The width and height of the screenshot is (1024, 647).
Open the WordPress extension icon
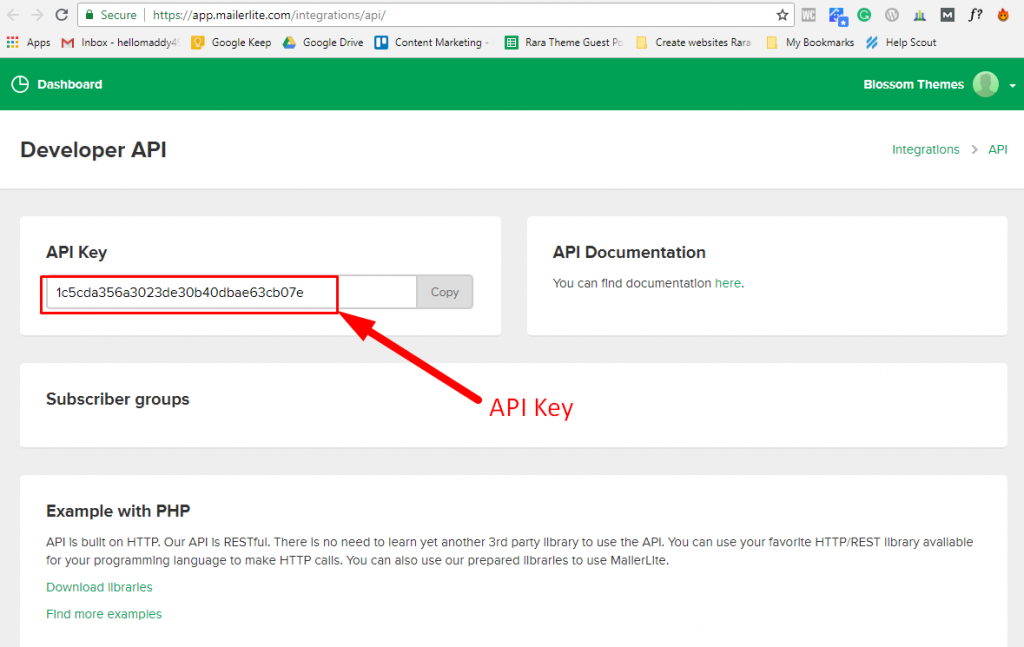coord(891,14)
